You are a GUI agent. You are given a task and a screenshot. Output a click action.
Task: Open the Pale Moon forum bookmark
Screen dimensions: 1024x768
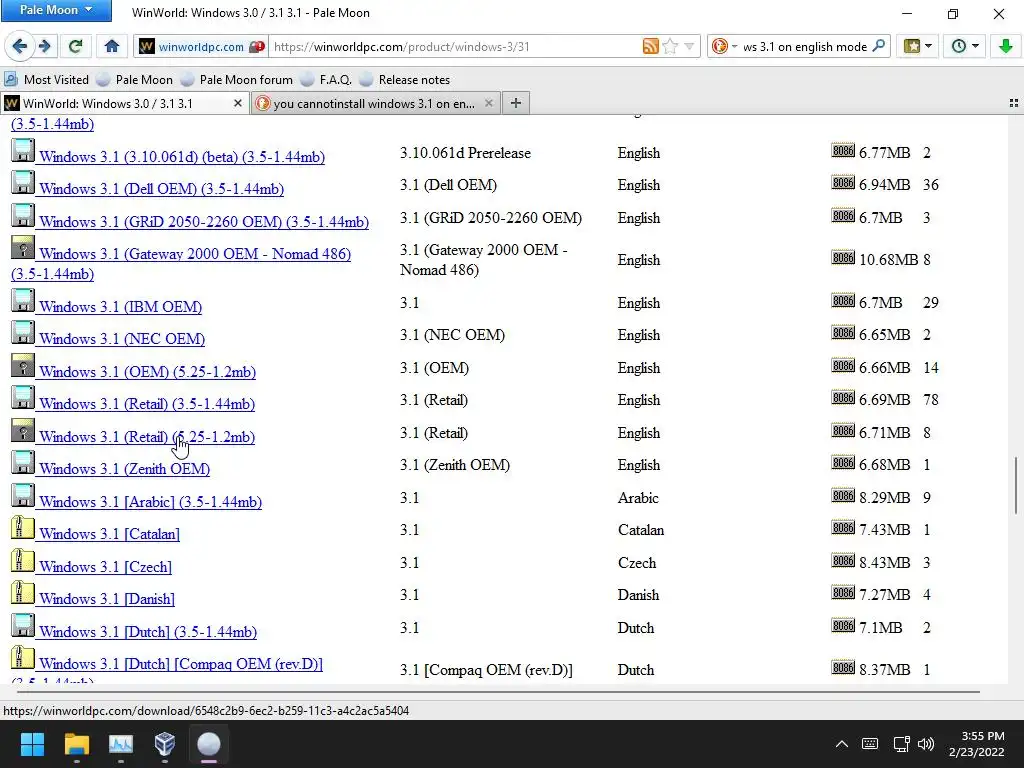point(236,80)
